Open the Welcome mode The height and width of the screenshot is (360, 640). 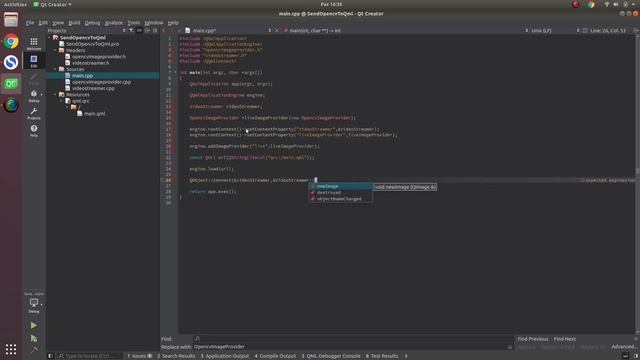(34, 43)
